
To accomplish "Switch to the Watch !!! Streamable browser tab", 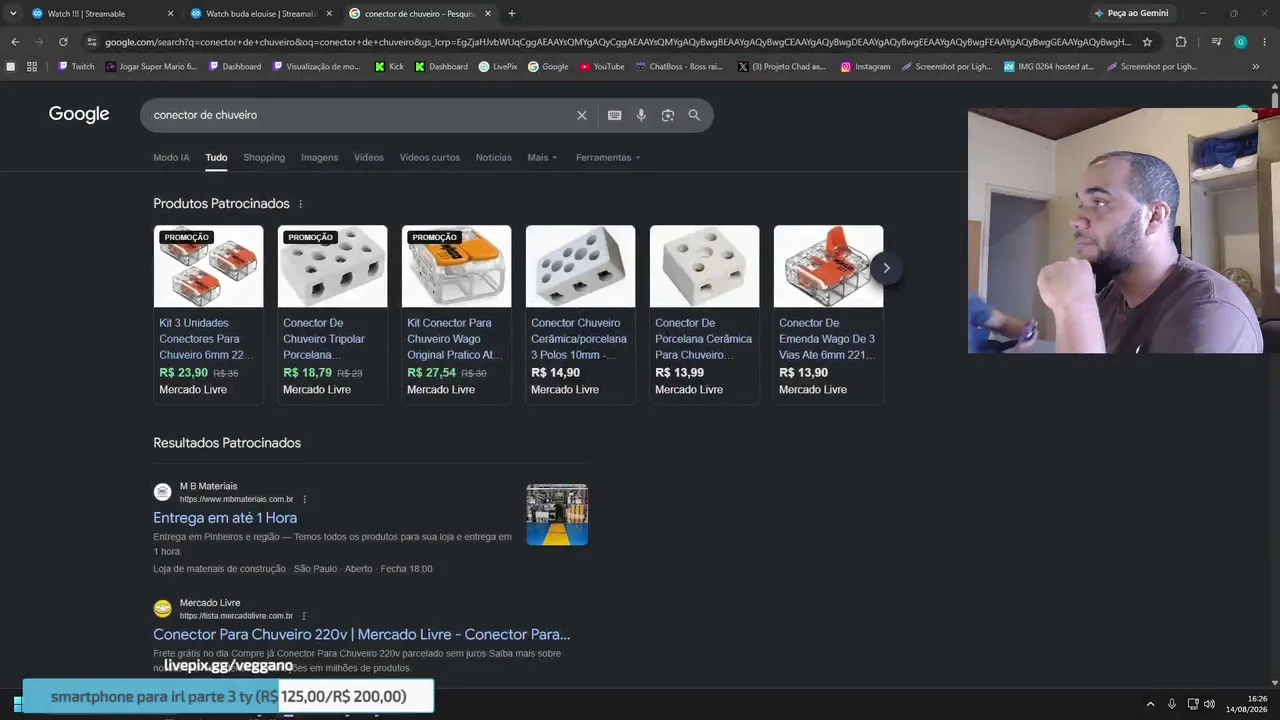I will pos(102,14).
